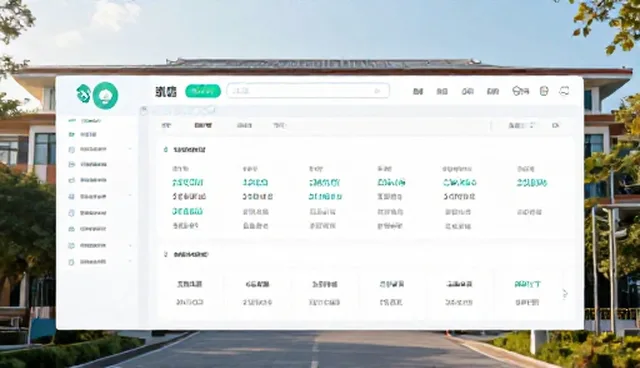Click the magnifier icon inside the search box
The height and width of the screenshot is (368, 640).
click(x=377, y=91)
